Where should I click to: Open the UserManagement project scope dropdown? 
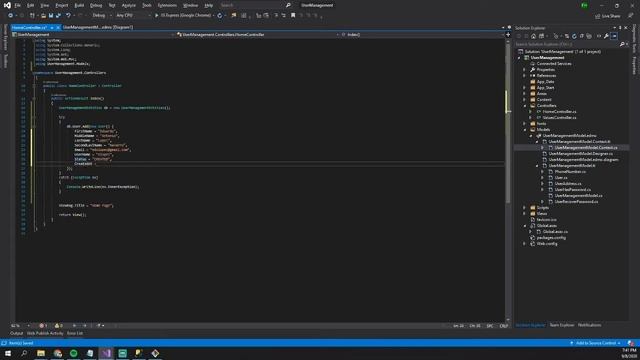tap(94, 35)
